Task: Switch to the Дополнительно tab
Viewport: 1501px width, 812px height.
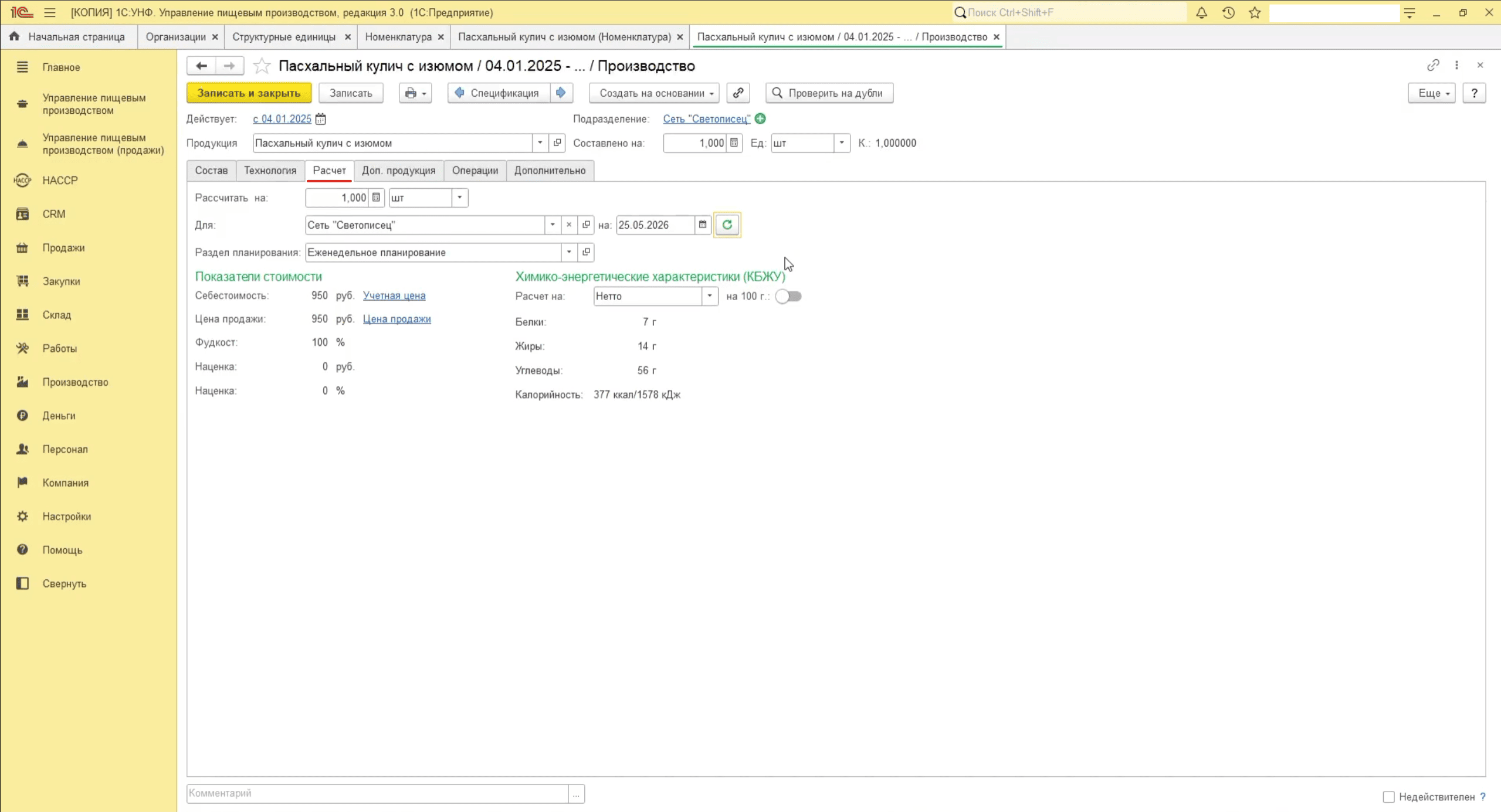Action: (550, 171)
